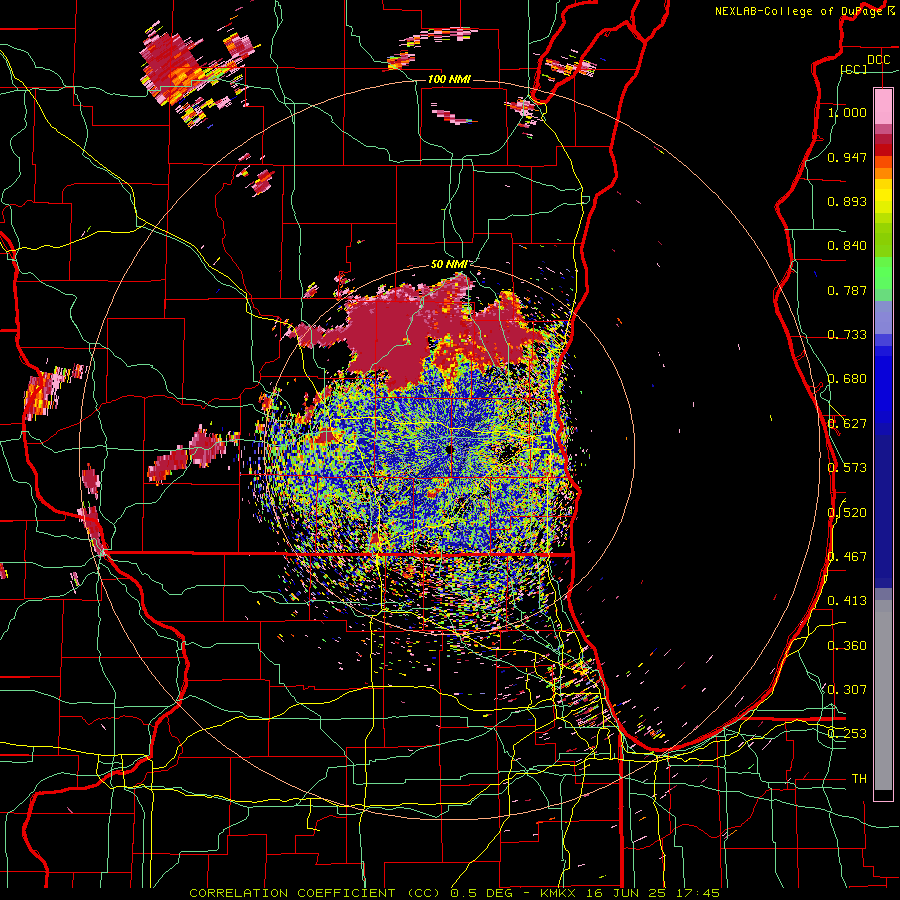Click the 50 NMI range ring label

[449, 265]
